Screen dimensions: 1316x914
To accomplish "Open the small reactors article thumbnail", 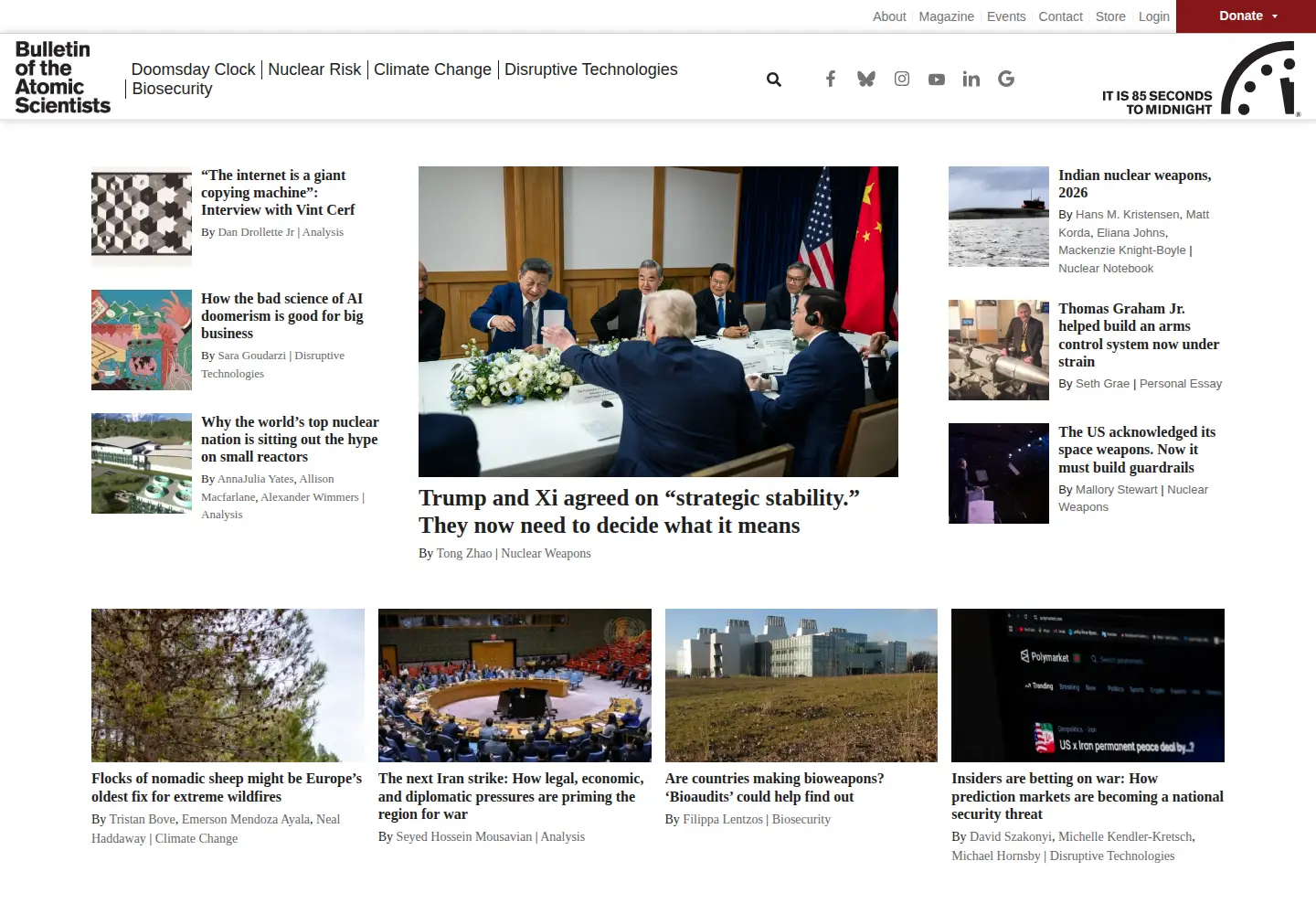I will [142, 463].
